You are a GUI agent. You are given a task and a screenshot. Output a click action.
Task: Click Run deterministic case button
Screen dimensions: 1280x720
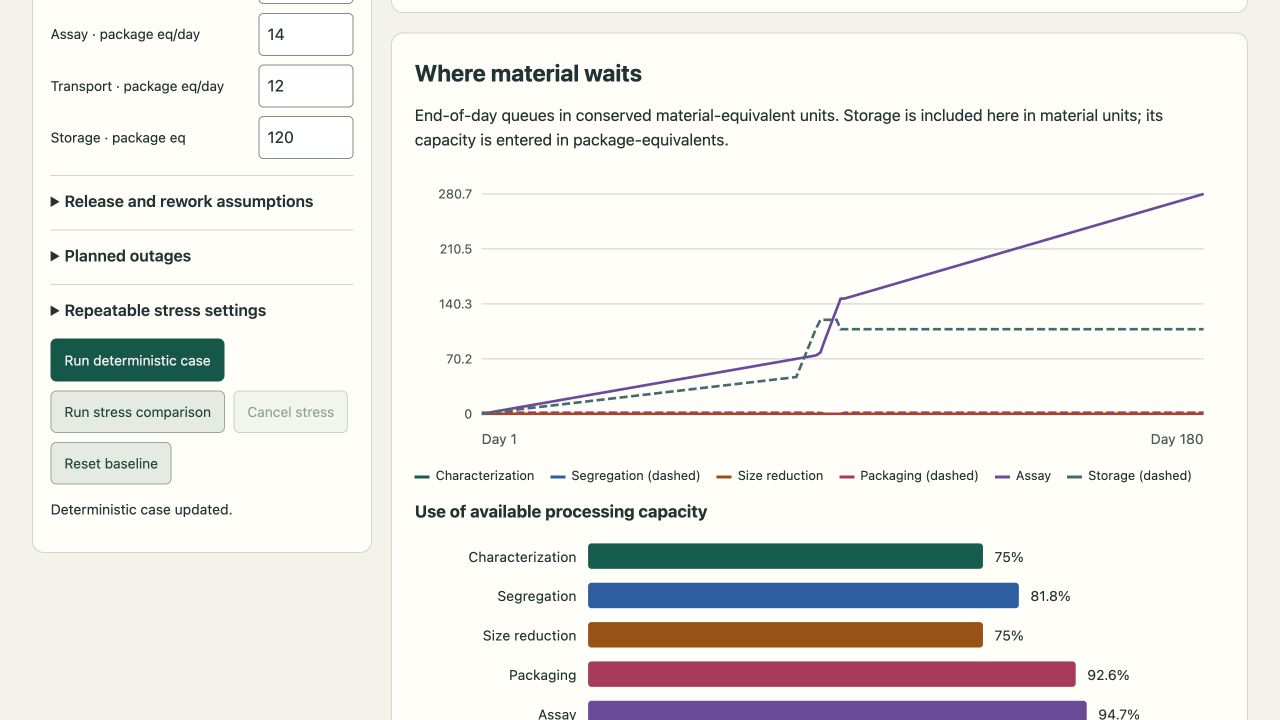[x=137, y=360]
